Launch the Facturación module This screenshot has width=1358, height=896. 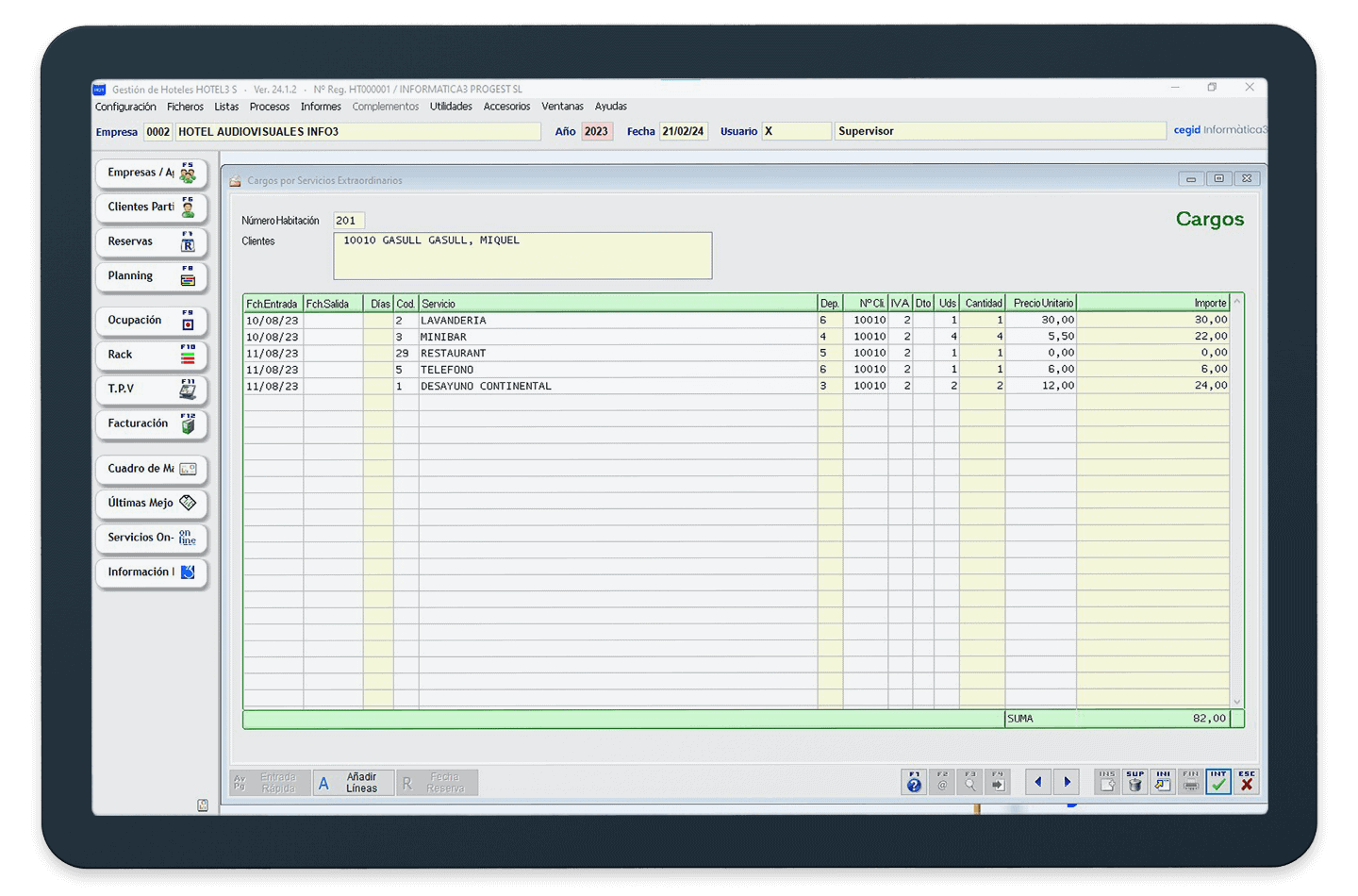click(x=151, y=424)
